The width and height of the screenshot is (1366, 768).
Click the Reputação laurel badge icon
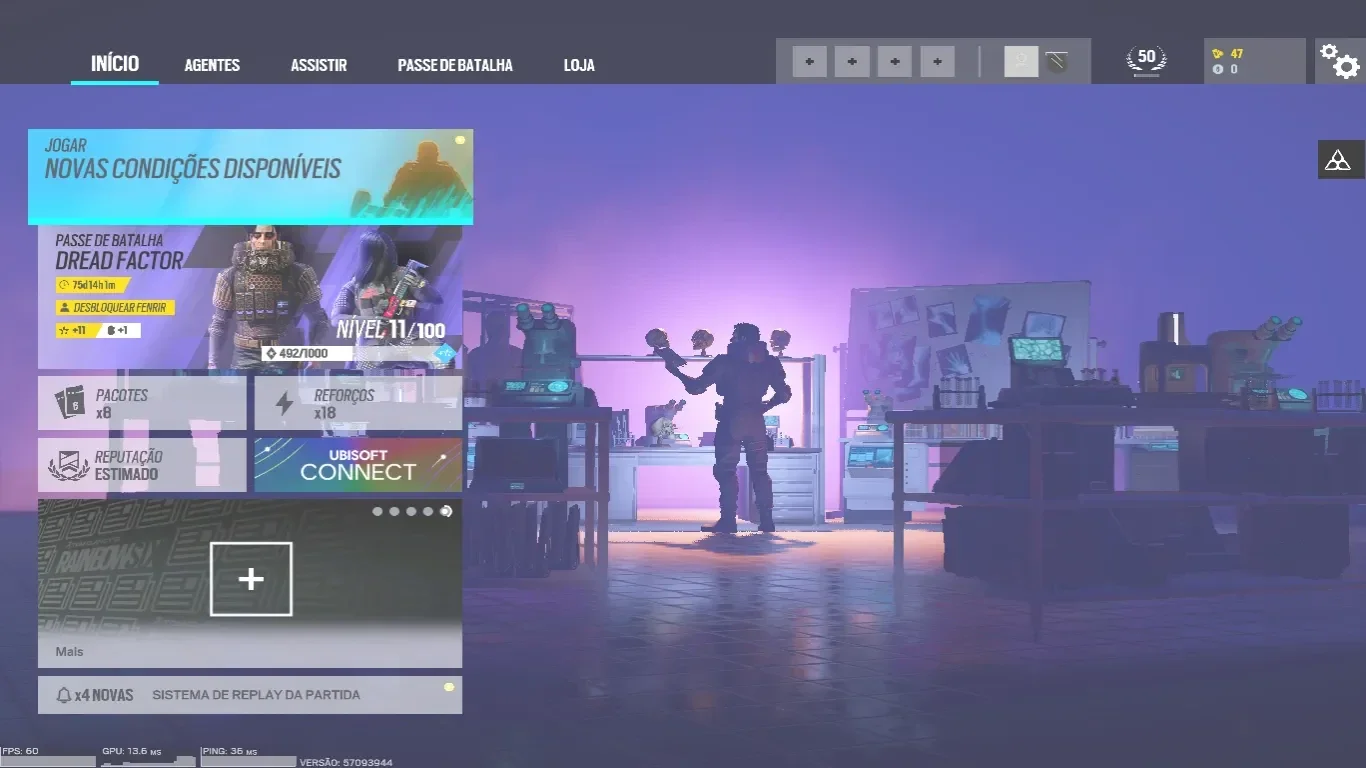click(69, 465)
